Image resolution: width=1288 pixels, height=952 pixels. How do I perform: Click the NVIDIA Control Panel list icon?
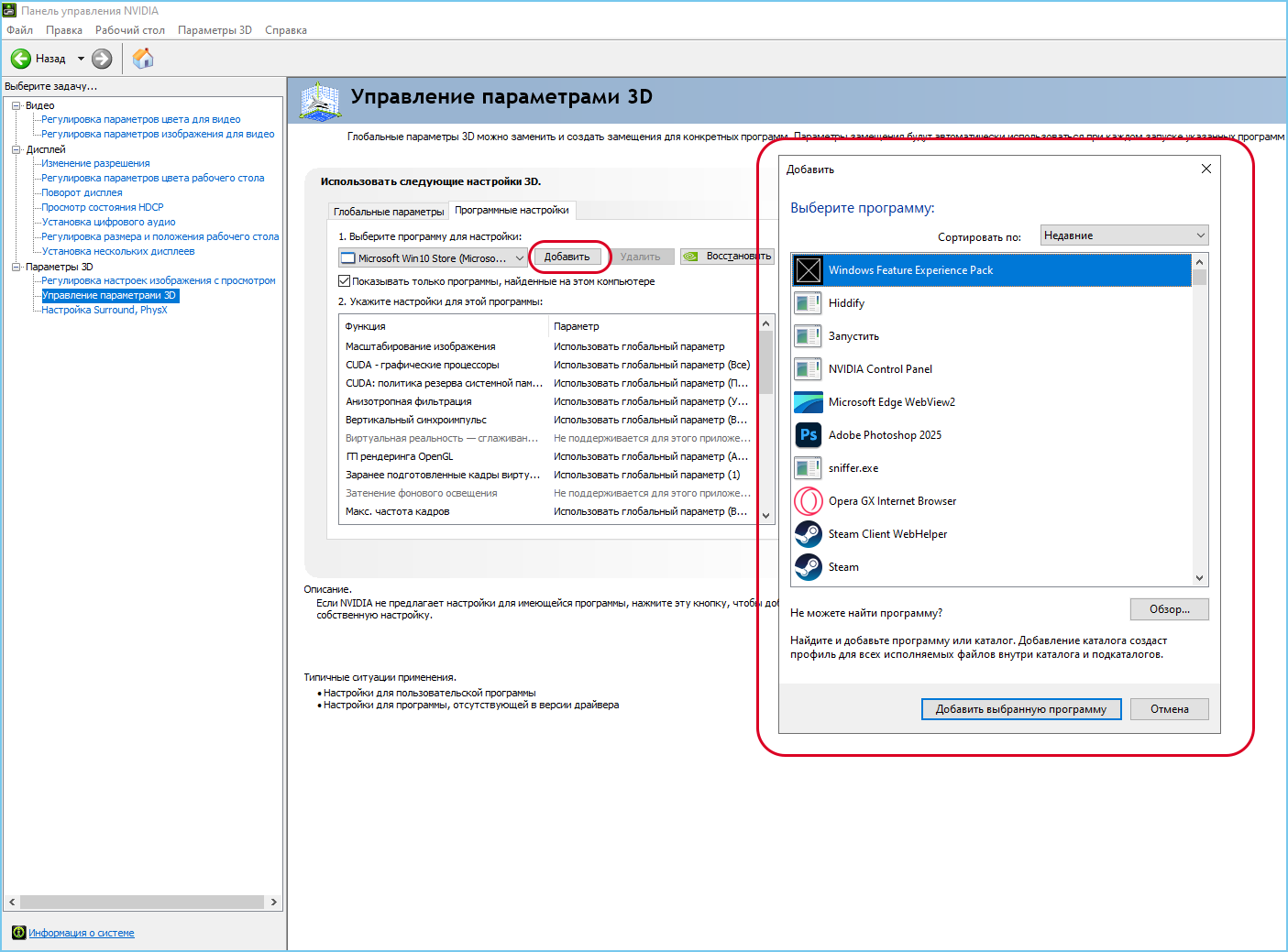tap(808, 369)
